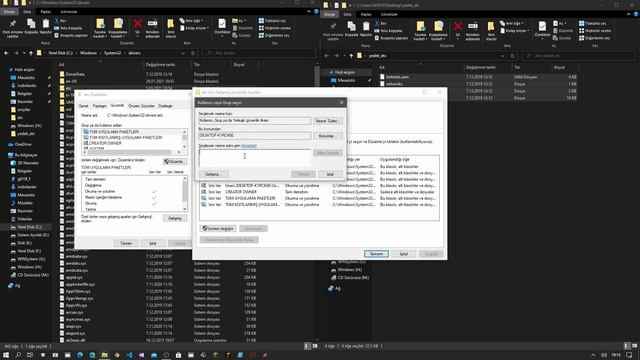Open Windows Start menu
Image resolution: width=640 pixels, height=360 pixels.
(6, 355)
